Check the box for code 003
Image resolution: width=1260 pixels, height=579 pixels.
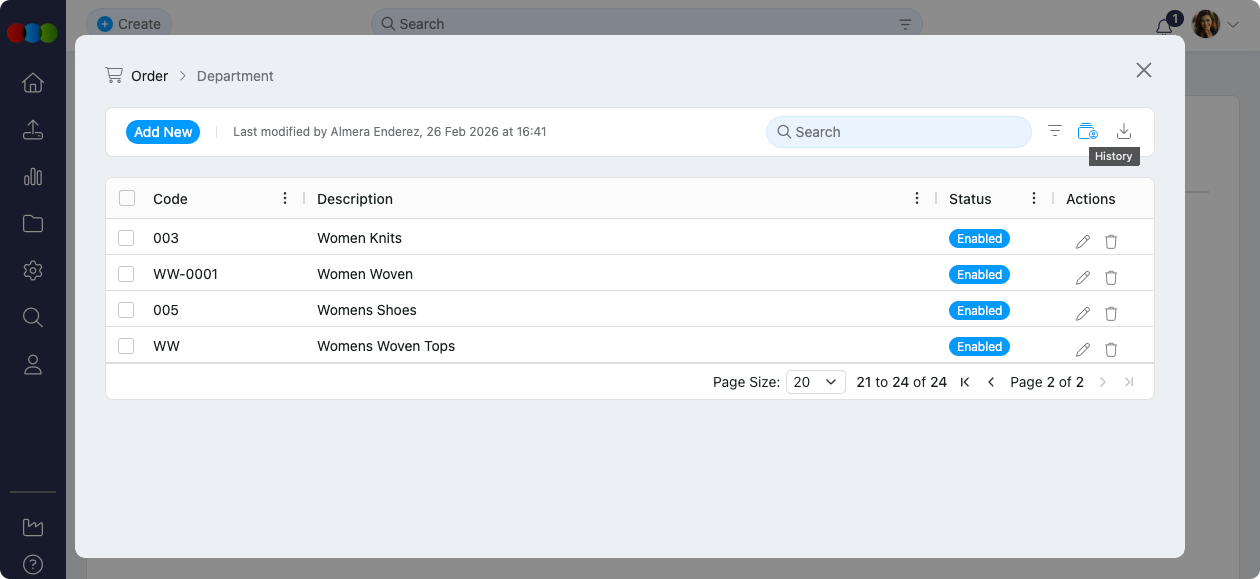coord(126,238)
